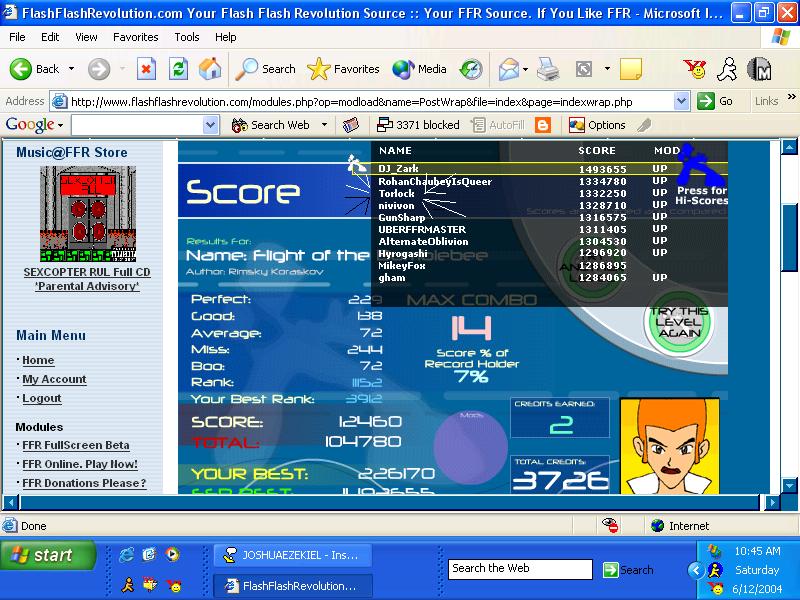Click the Windows Start button

point(48,555)
